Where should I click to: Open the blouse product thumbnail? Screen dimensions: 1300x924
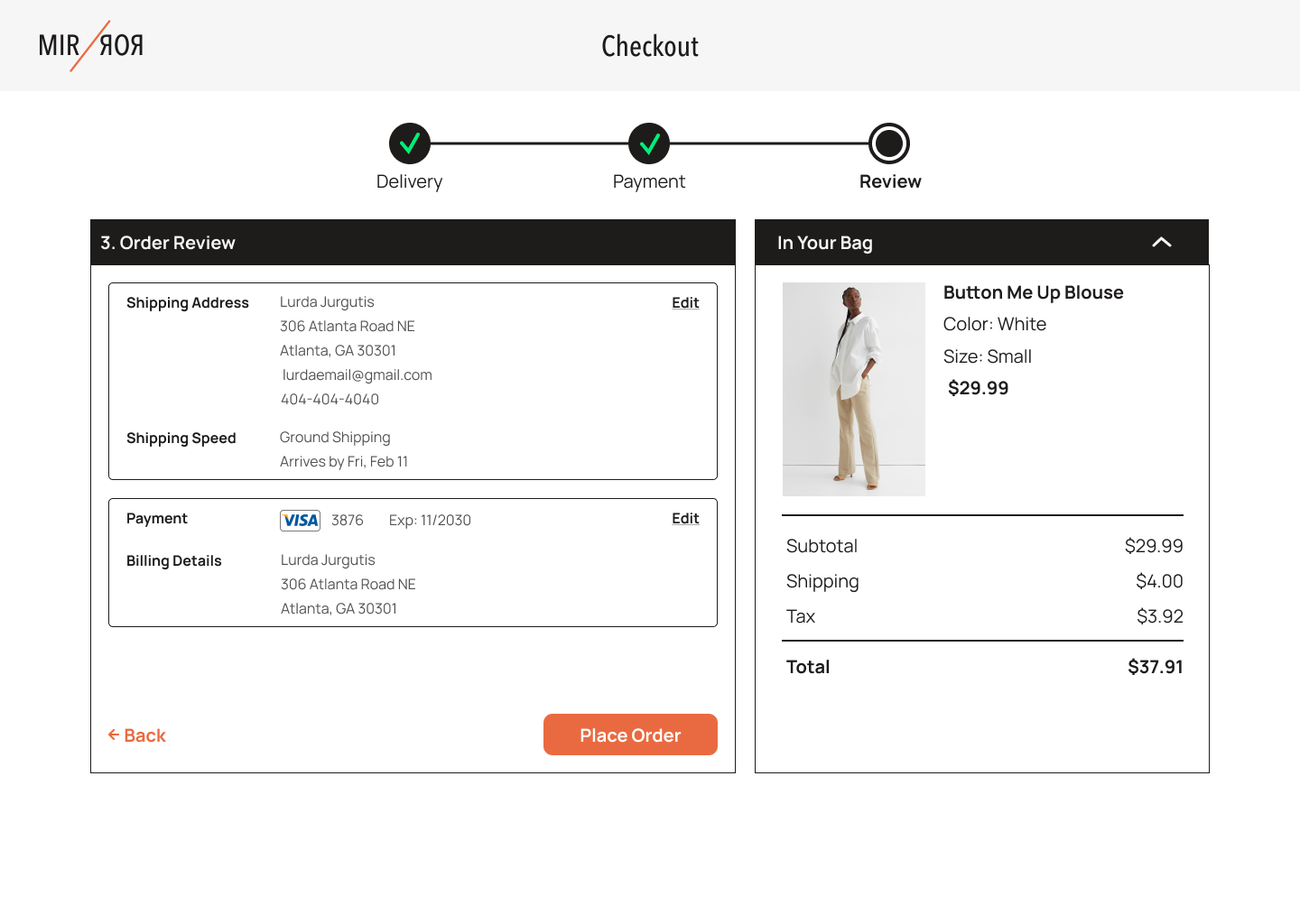click(853, 389)
